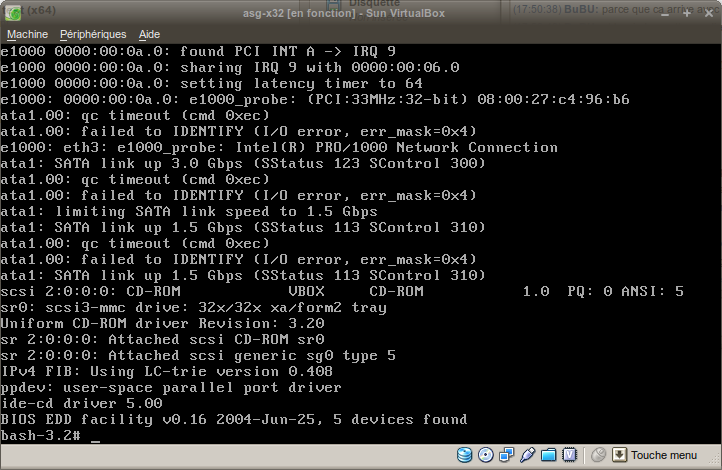Viewport: 722px width, 470px height.
Task: Open the Machine menu
Action: (27, 34)
